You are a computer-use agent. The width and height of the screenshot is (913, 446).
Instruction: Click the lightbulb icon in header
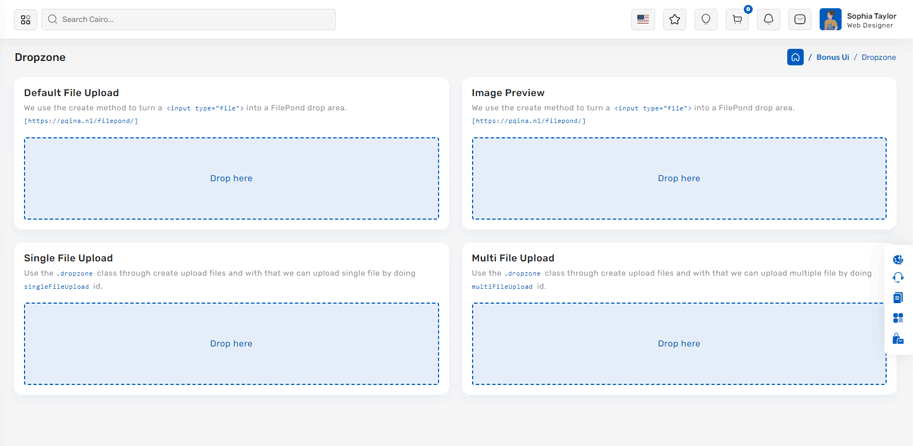(706, 19)
